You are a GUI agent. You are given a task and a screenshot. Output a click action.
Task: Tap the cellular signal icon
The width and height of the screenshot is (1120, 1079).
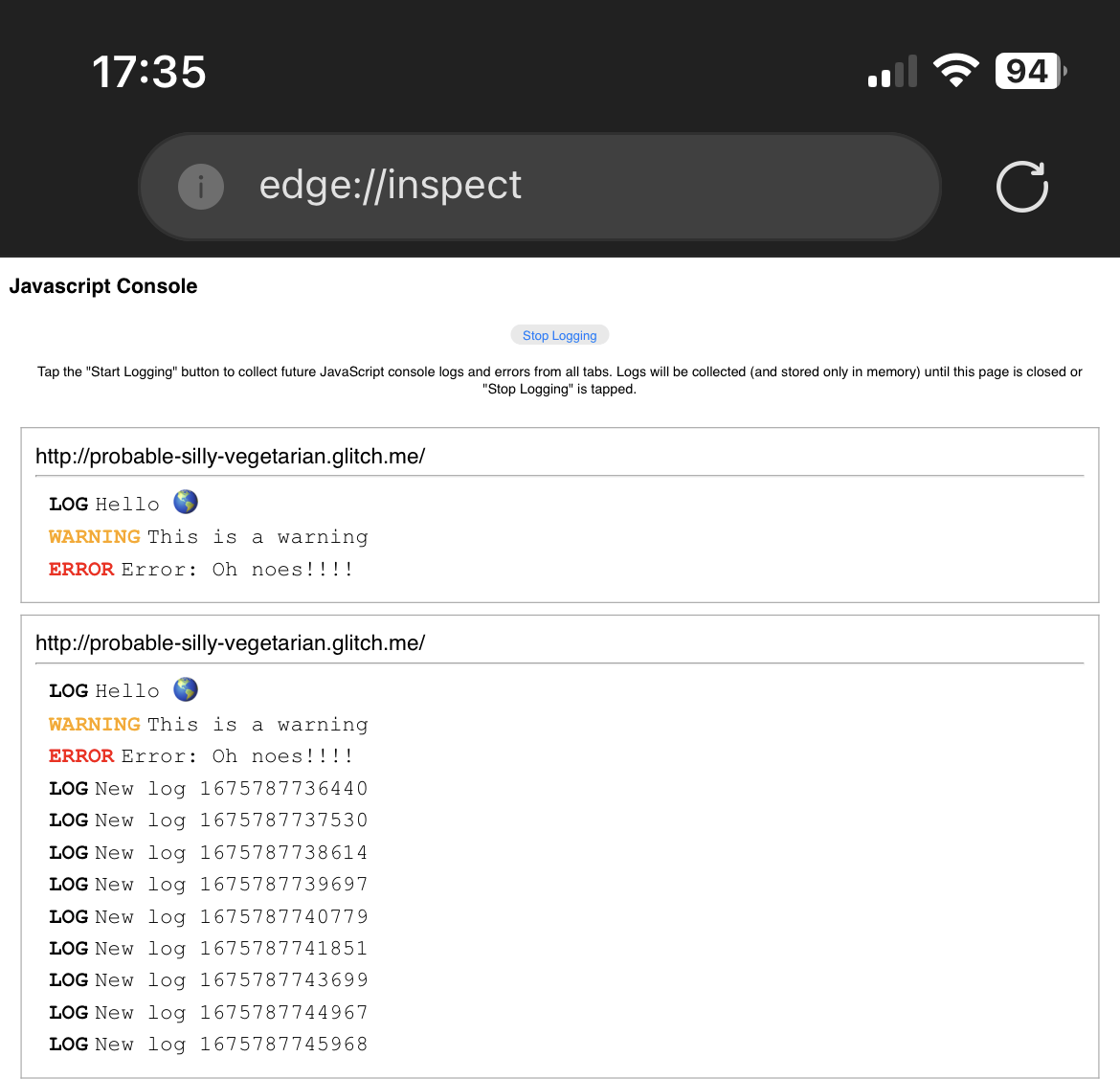pos(891,71)
